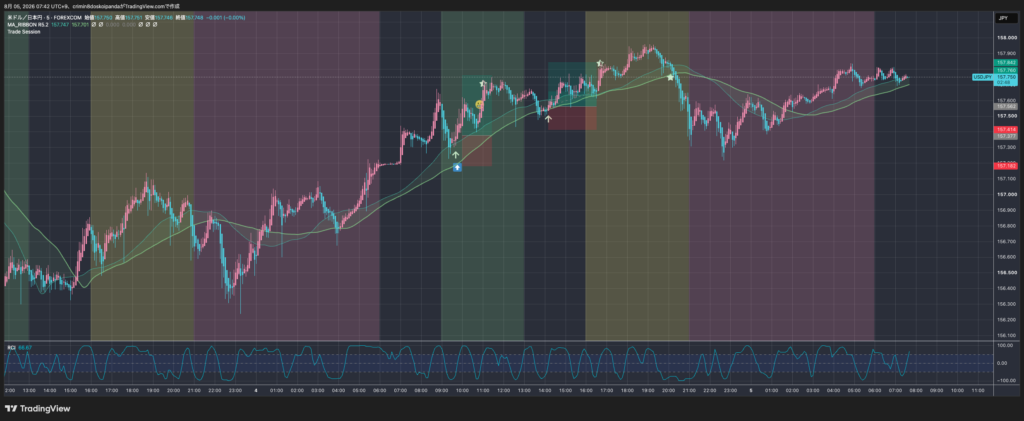Click the red 157.182 price label
This screenshot has width=1024, height=421.
click(1004, 166)
